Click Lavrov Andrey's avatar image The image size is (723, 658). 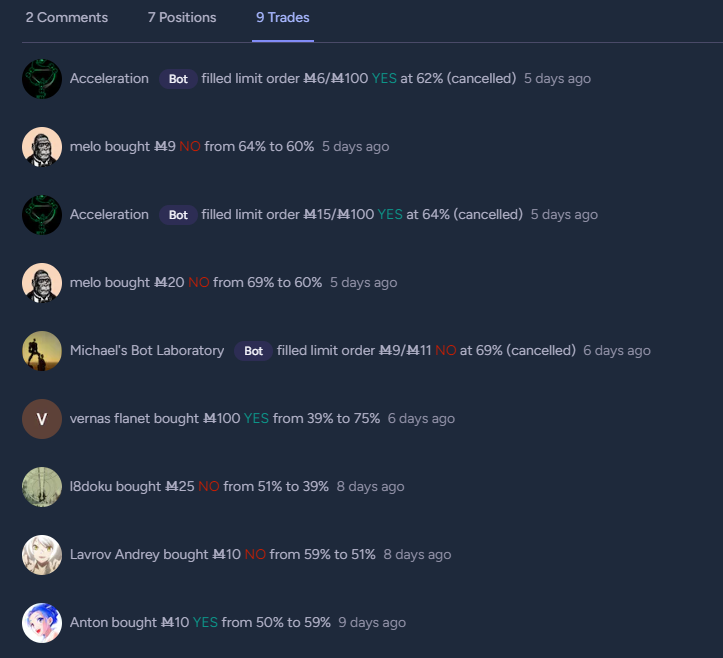[x=42, y=555]
